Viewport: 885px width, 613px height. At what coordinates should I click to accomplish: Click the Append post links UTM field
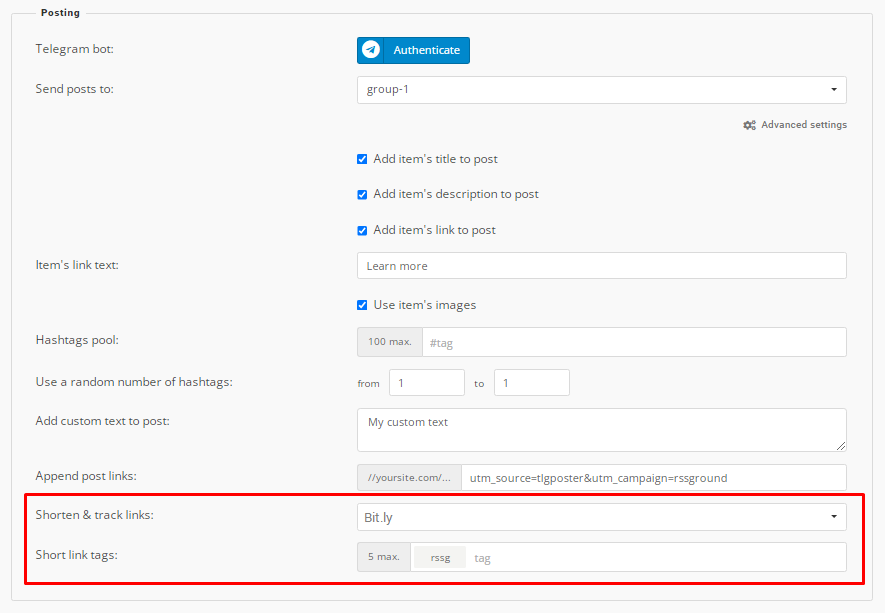click(x=654, y=478)
